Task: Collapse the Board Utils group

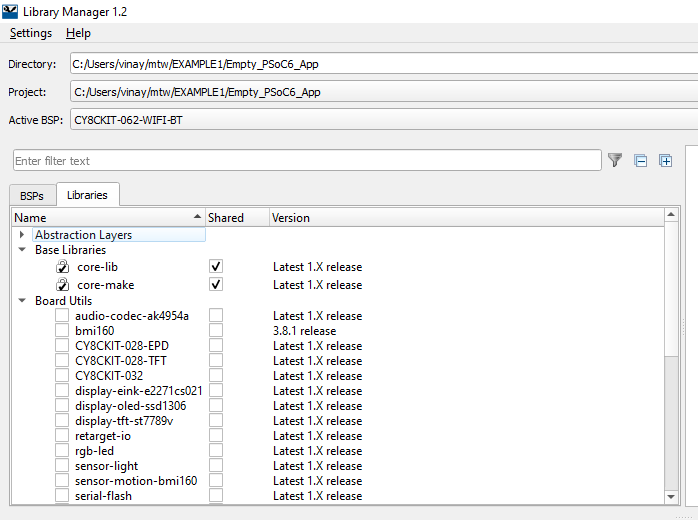Action: [22, 301]
